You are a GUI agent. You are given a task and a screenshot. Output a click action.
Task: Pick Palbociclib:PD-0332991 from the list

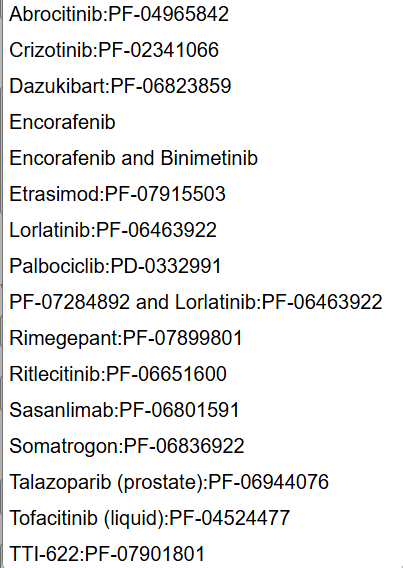click(203, 266)
